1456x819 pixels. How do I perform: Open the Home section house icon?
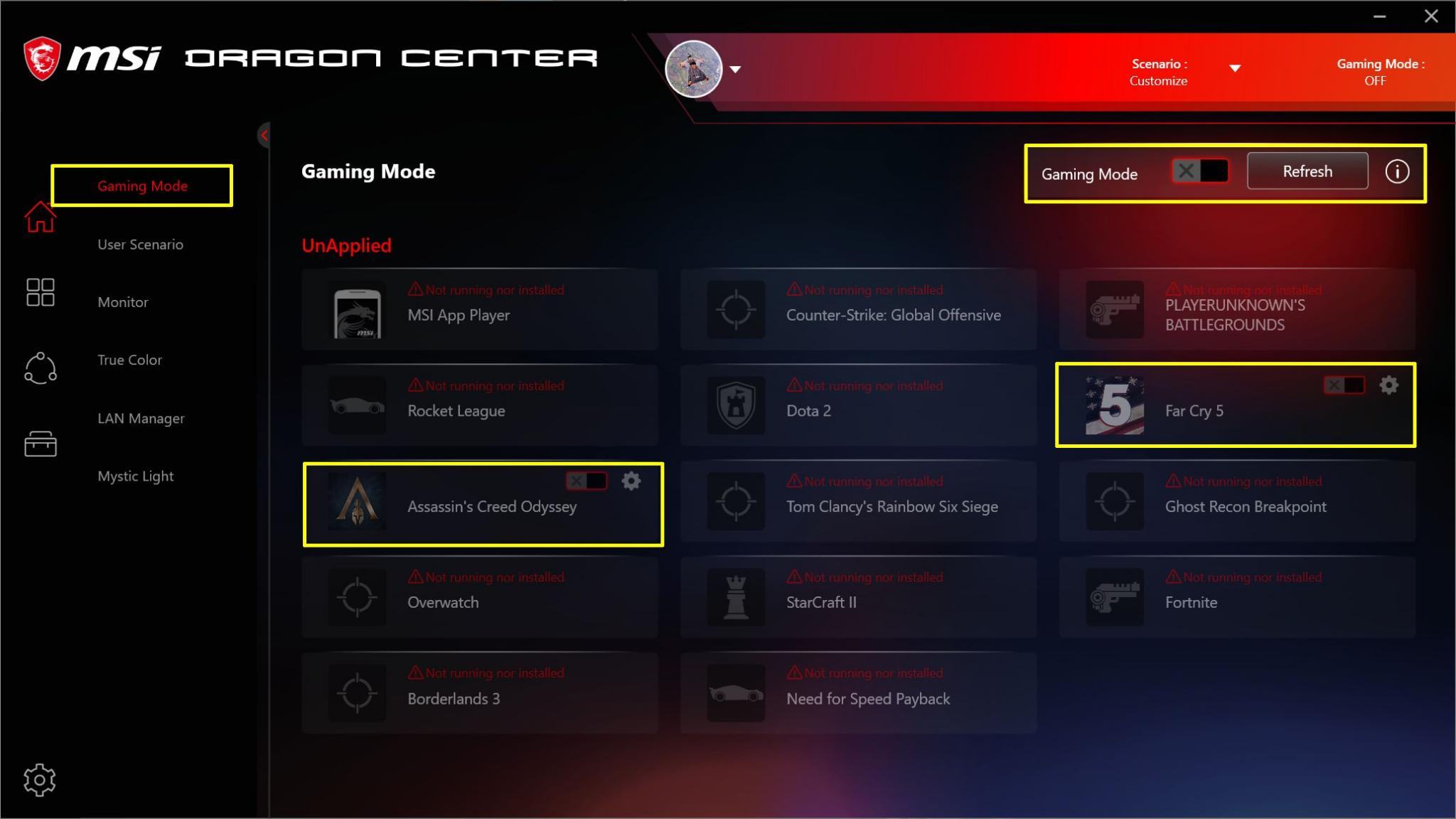(x=40, y=216)
